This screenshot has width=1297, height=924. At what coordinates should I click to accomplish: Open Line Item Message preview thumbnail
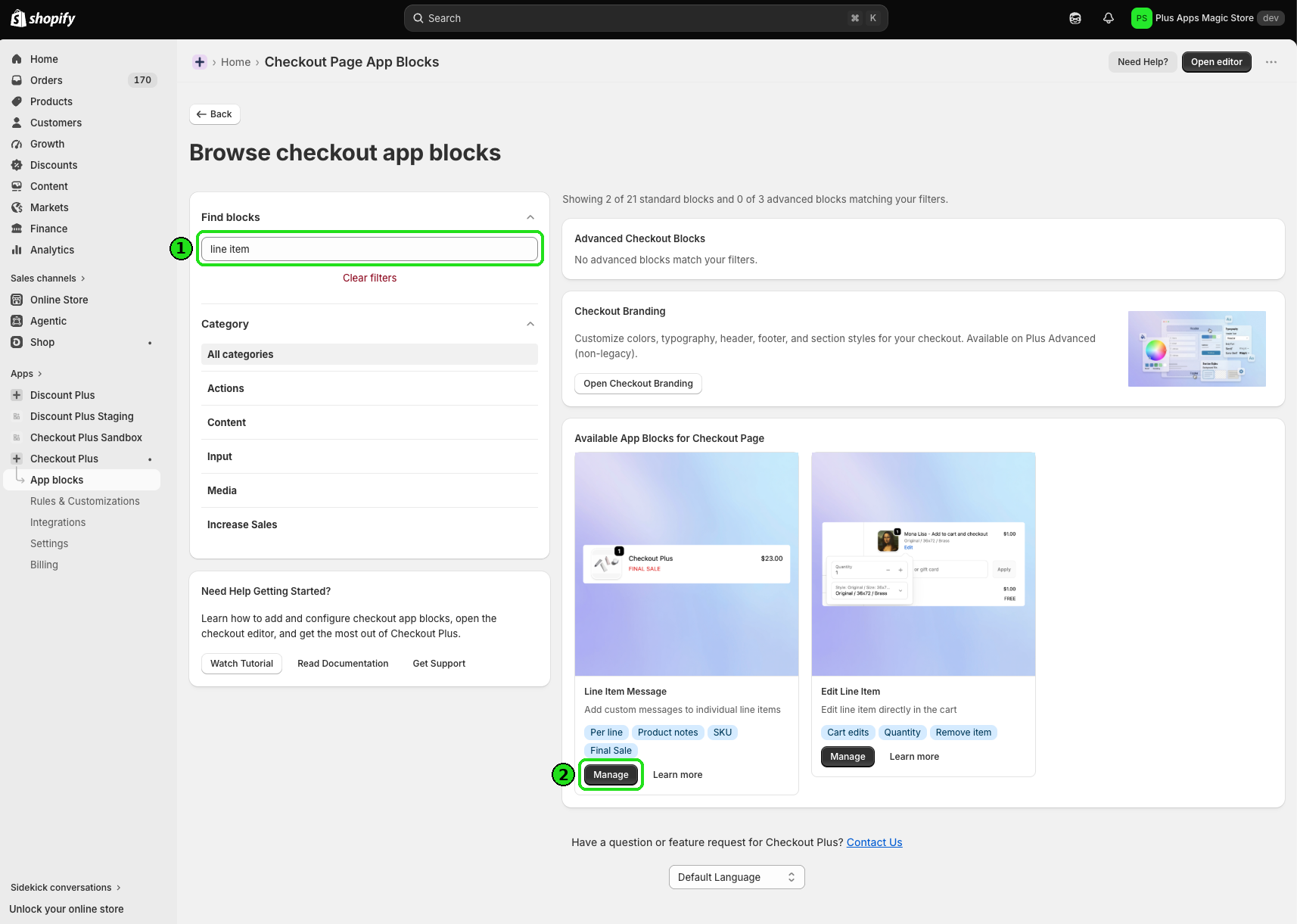pyautogui.click(x=686, y=564)
